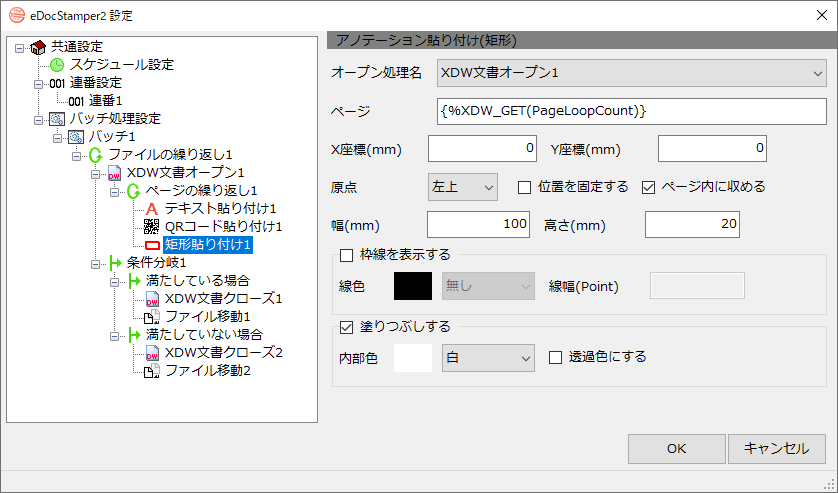Screen dimensions: 838x493
Task: Open the 原点 dropdown showing 左上
Action: pos(463,187)
